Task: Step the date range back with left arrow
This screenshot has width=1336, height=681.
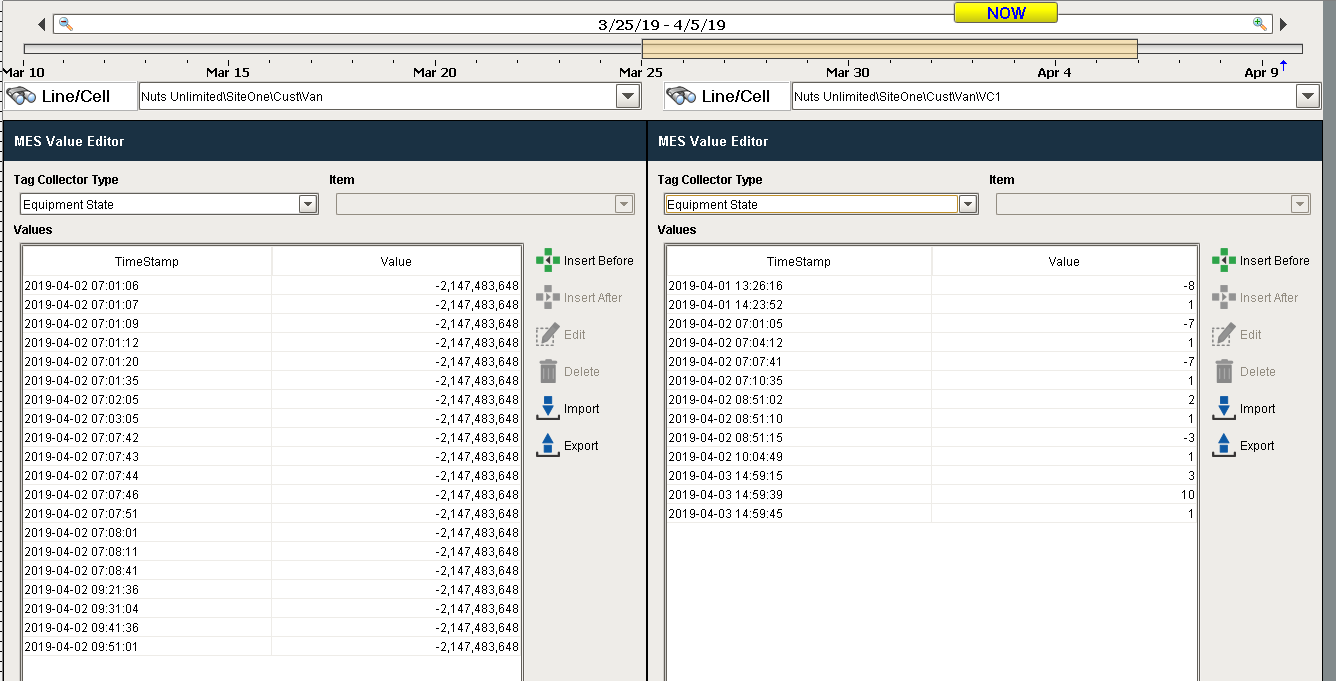Action: point(41,24)
